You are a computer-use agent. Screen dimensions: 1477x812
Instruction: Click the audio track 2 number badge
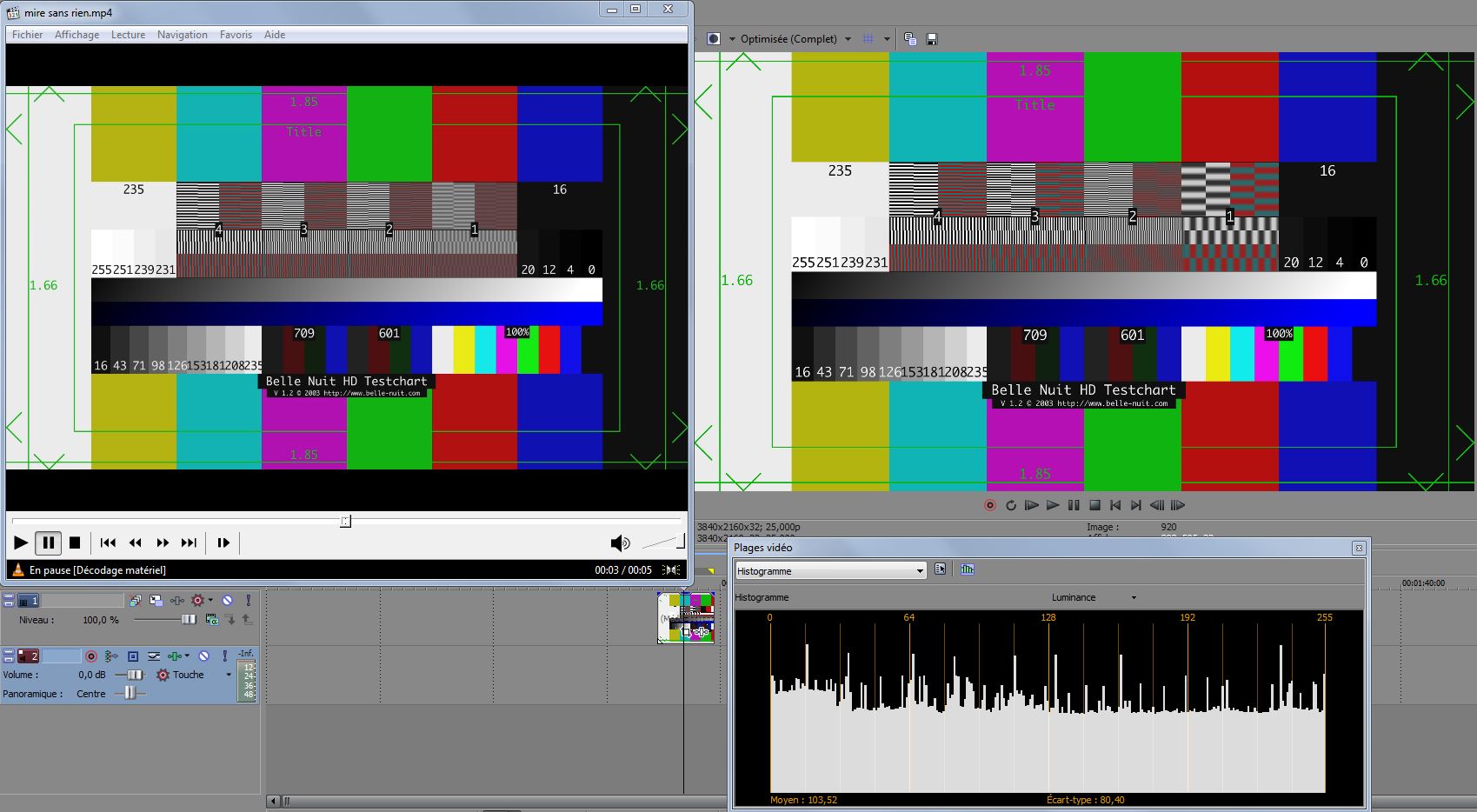[x=29, y=656]
